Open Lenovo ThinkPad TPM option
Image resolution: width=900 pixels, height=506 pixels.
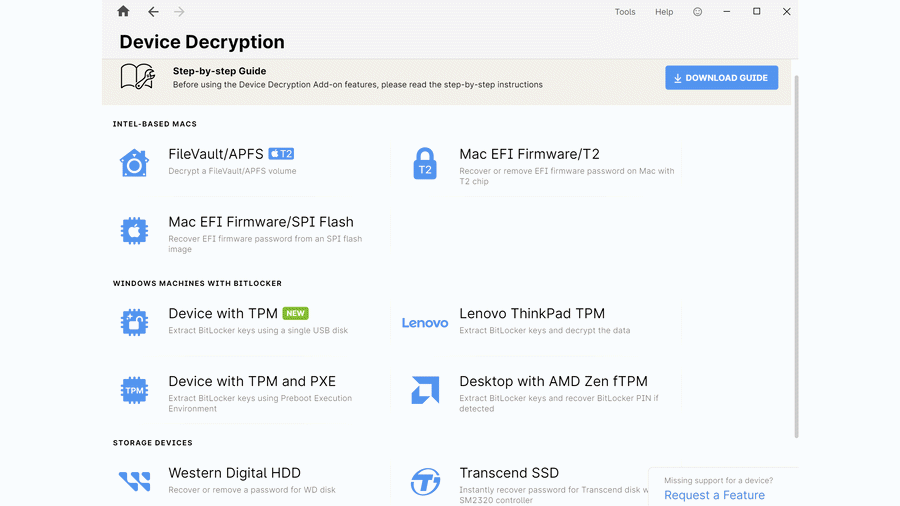tap(532, 314)
